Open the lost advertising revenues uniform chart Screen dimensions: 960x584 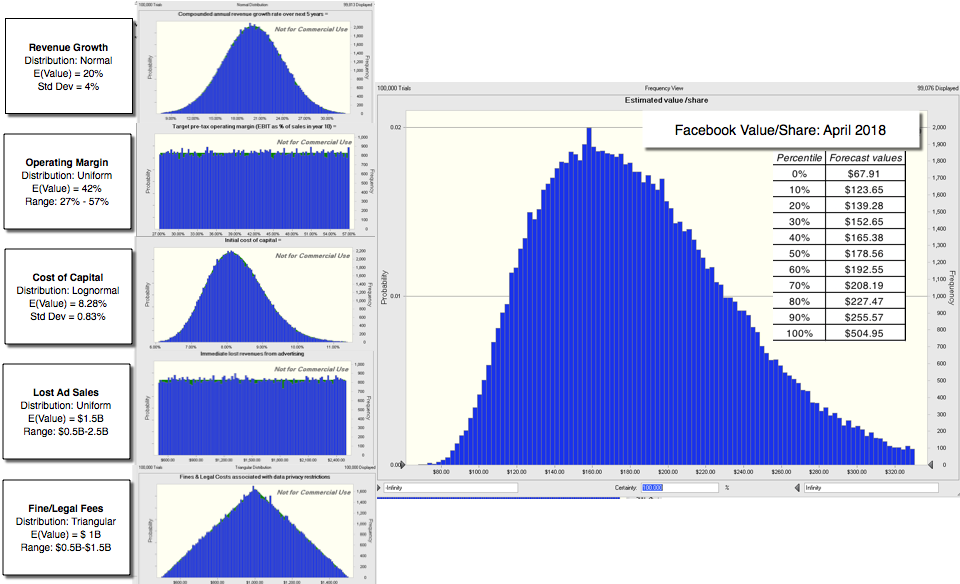[x=252, y=406]
